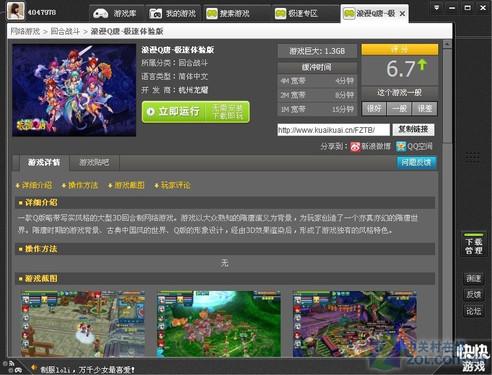Screen dimensions: 492x375
Task: Click the dotted grip handle on sidebar
Action: pyautogui.click(x=472, y=157)
